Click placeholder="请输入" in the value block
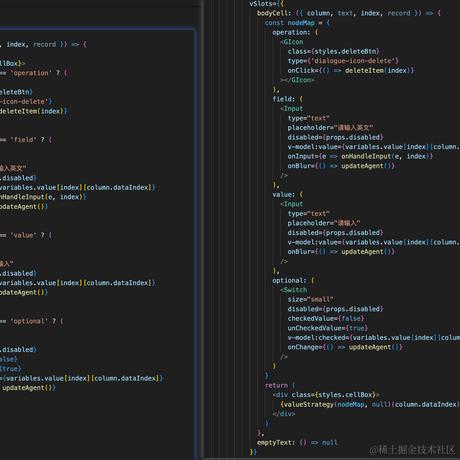 click(x=324, y=223)
